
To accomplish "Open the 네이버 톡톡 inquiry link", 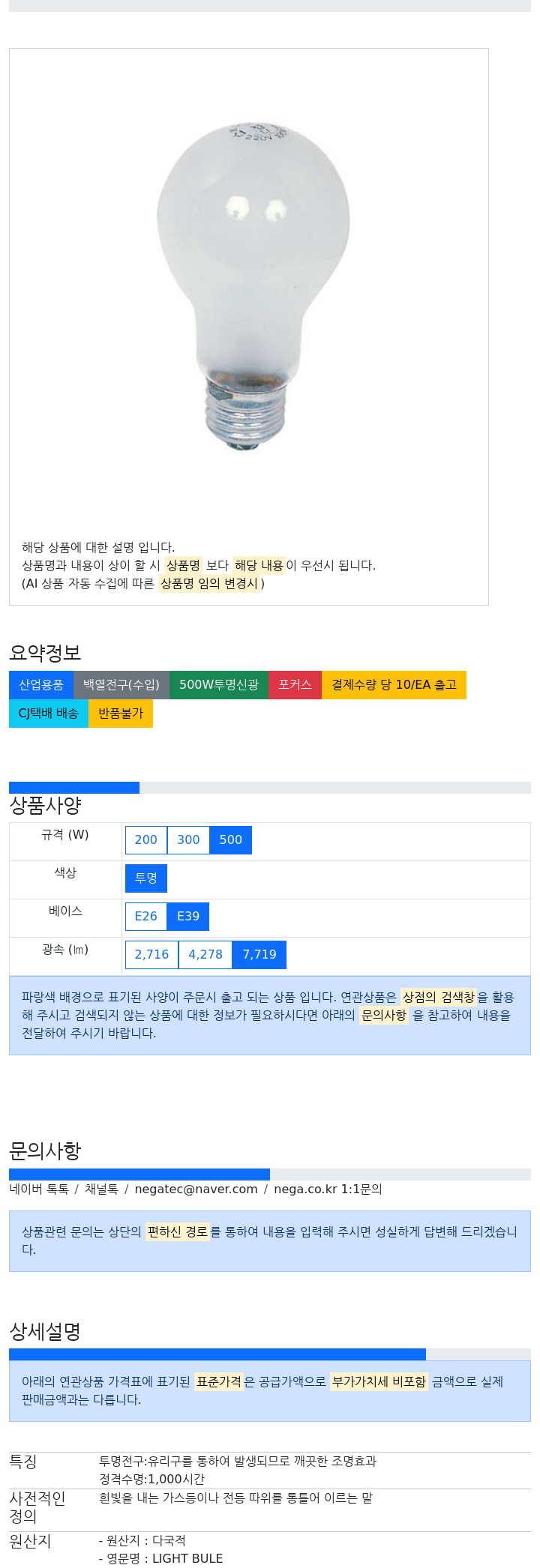I will [x=39, y=1189].
